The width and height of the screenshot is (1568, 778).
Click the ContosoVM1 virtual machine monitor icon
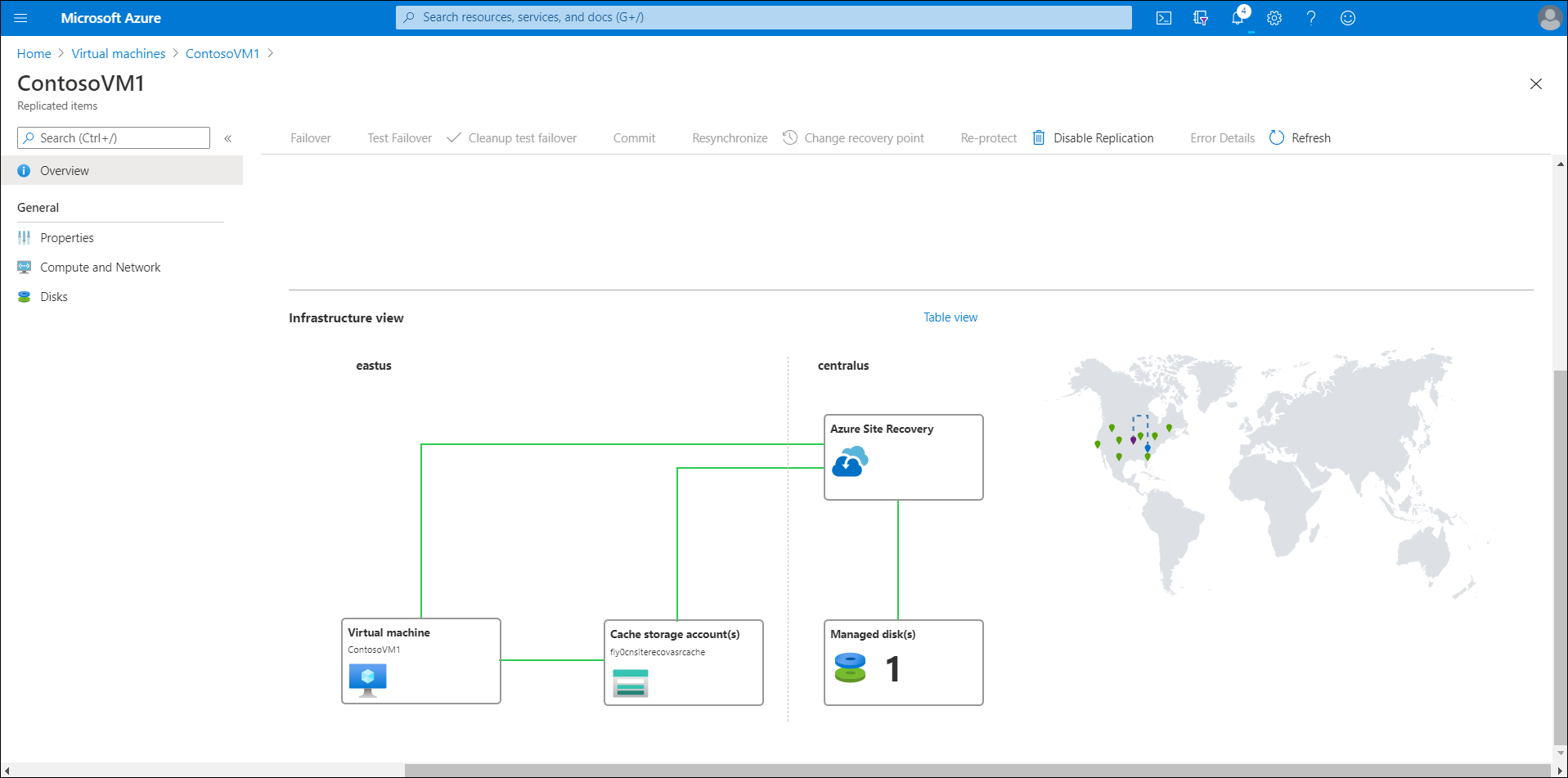point(367,680)
